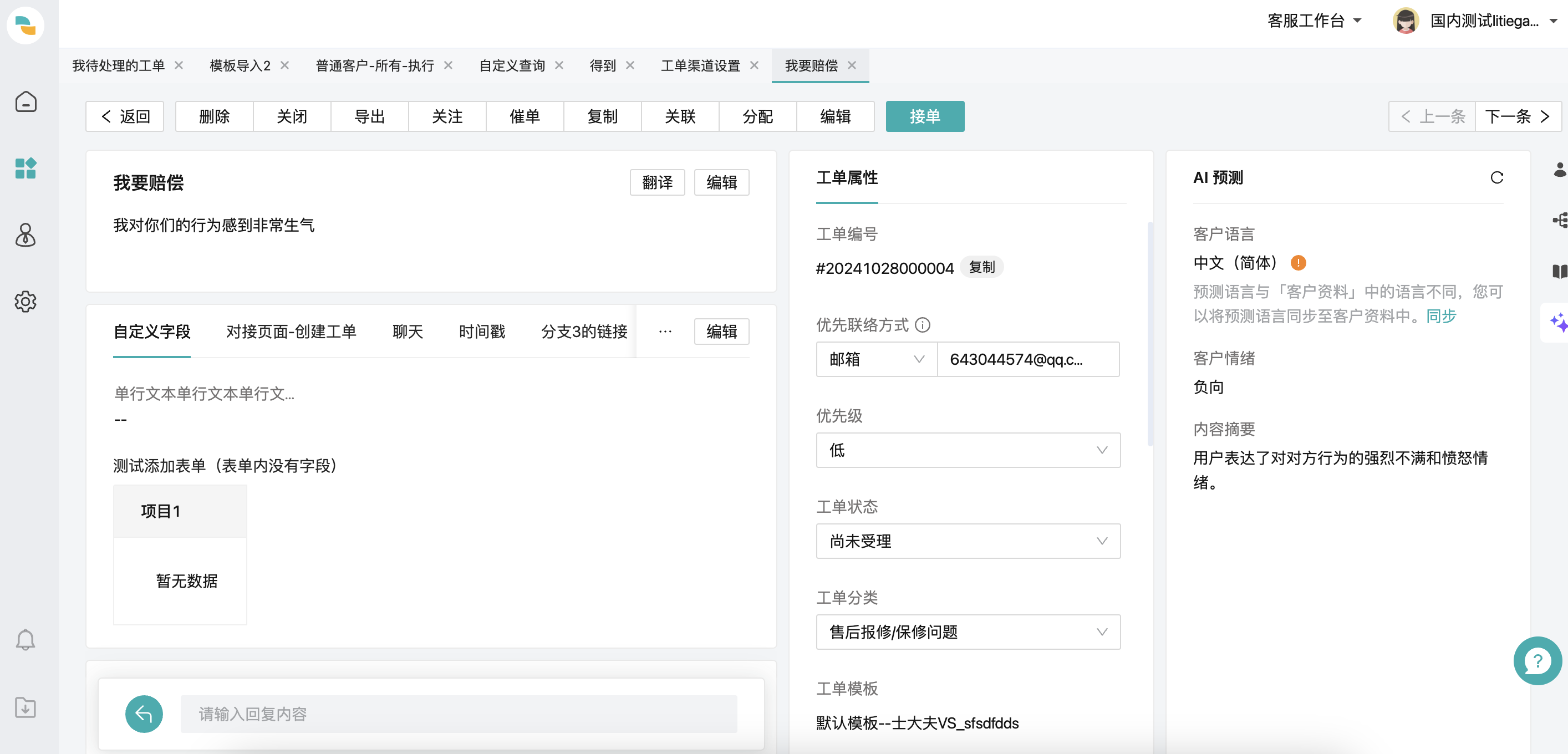Select the 分支3的链接 tab
The height and width of the screenshot is (754, 1568).
(584, 332)
